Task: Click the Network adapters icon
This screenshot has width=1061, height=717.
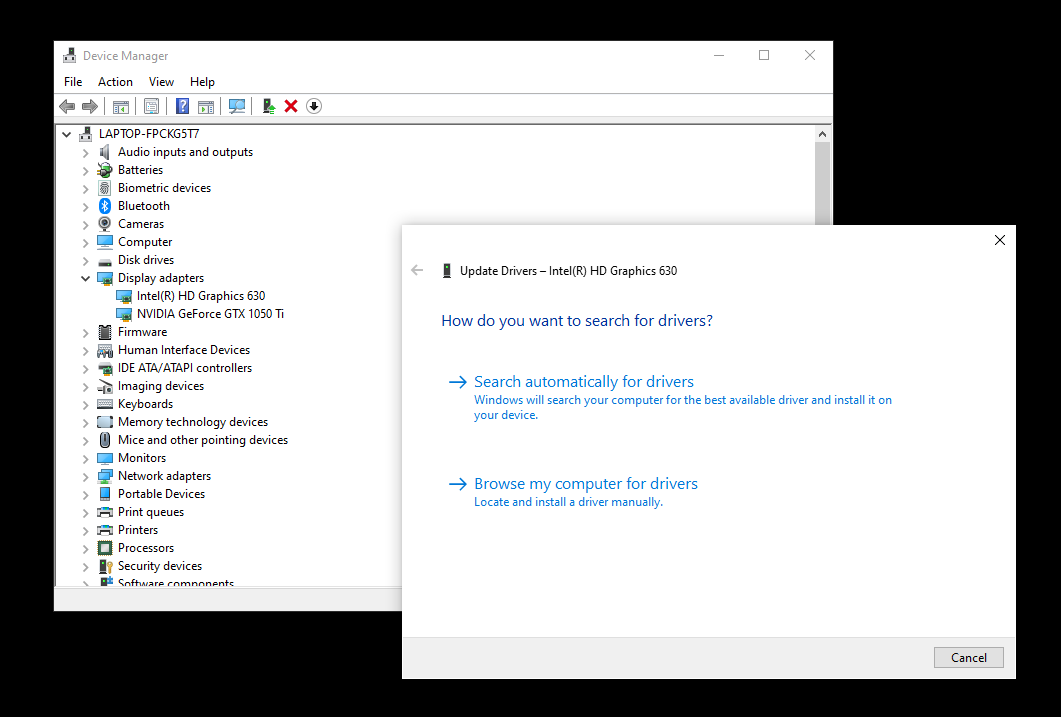Action: tap(105, 476)
